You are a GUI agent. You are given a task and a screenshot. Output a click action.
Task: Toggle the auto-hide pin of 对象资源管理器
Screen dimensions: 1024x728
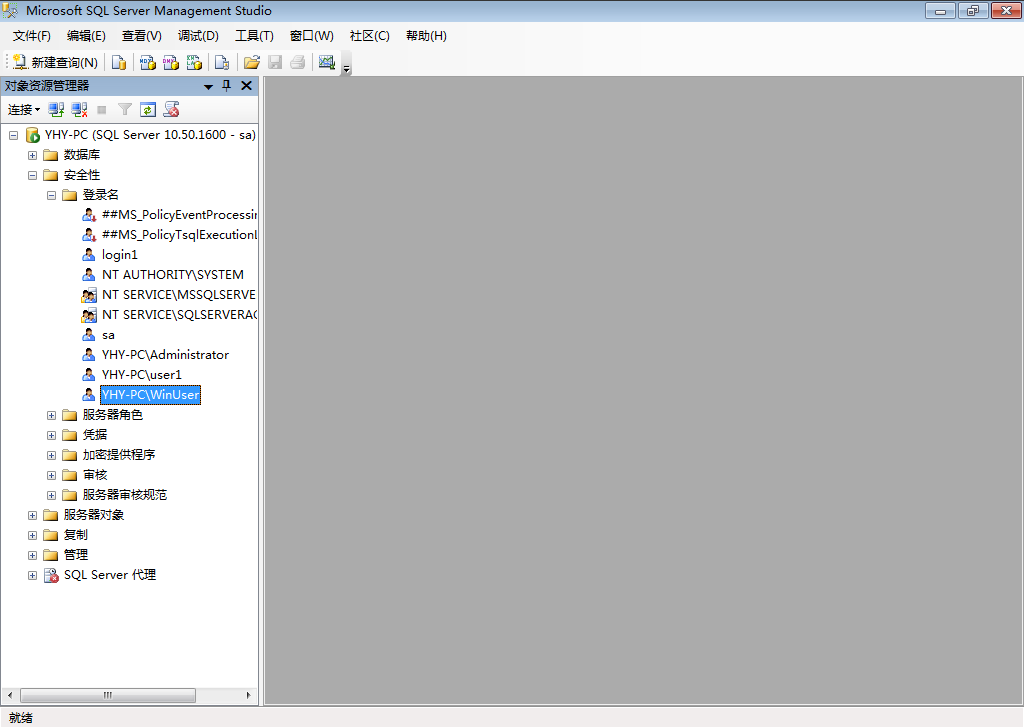coord(227,86)
